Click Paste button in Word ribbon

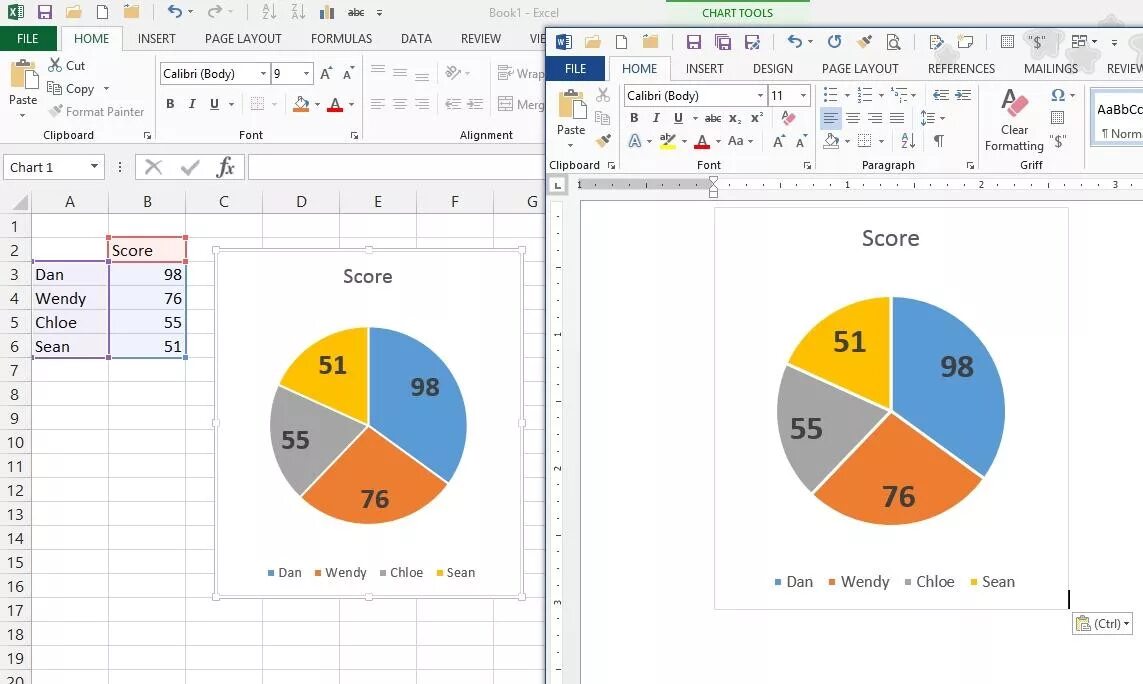pos(571,118)
